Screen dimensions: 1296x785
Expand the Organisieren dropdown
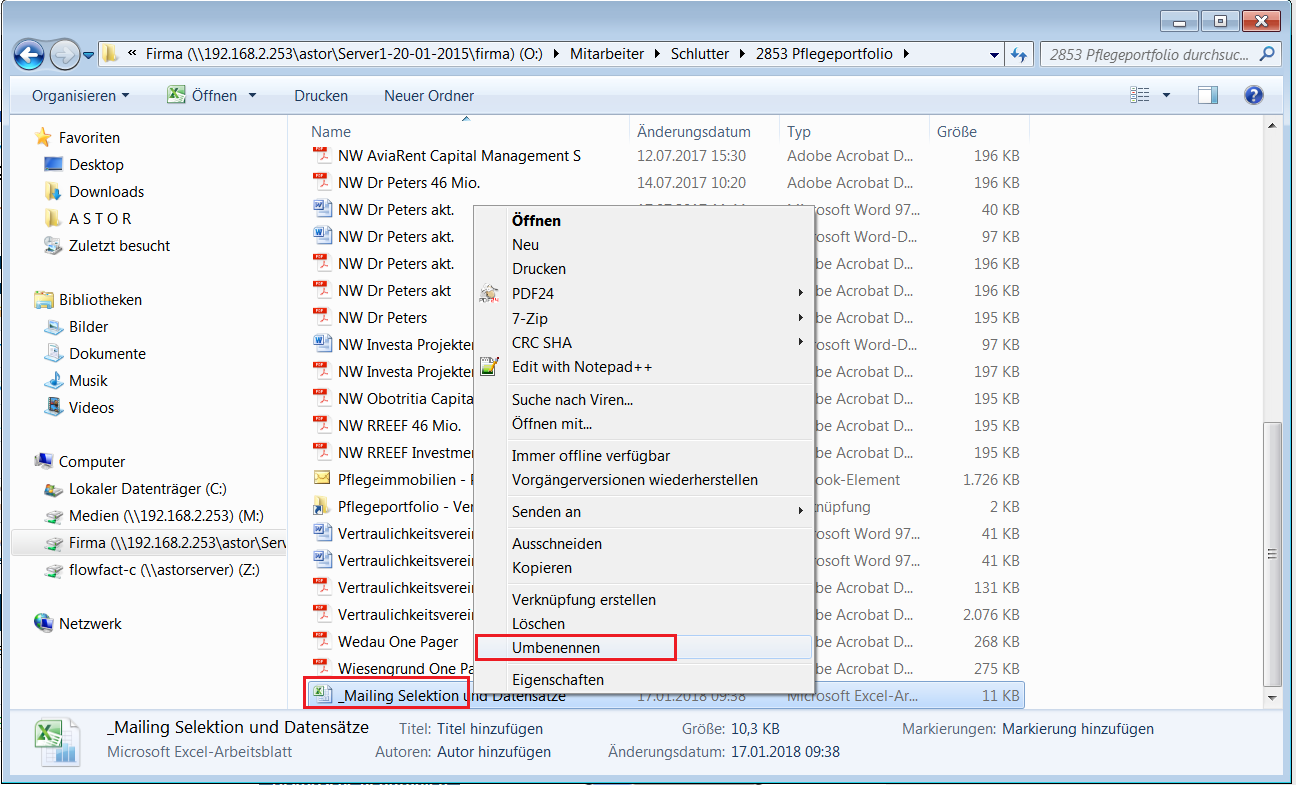click(x=80, y=96)
